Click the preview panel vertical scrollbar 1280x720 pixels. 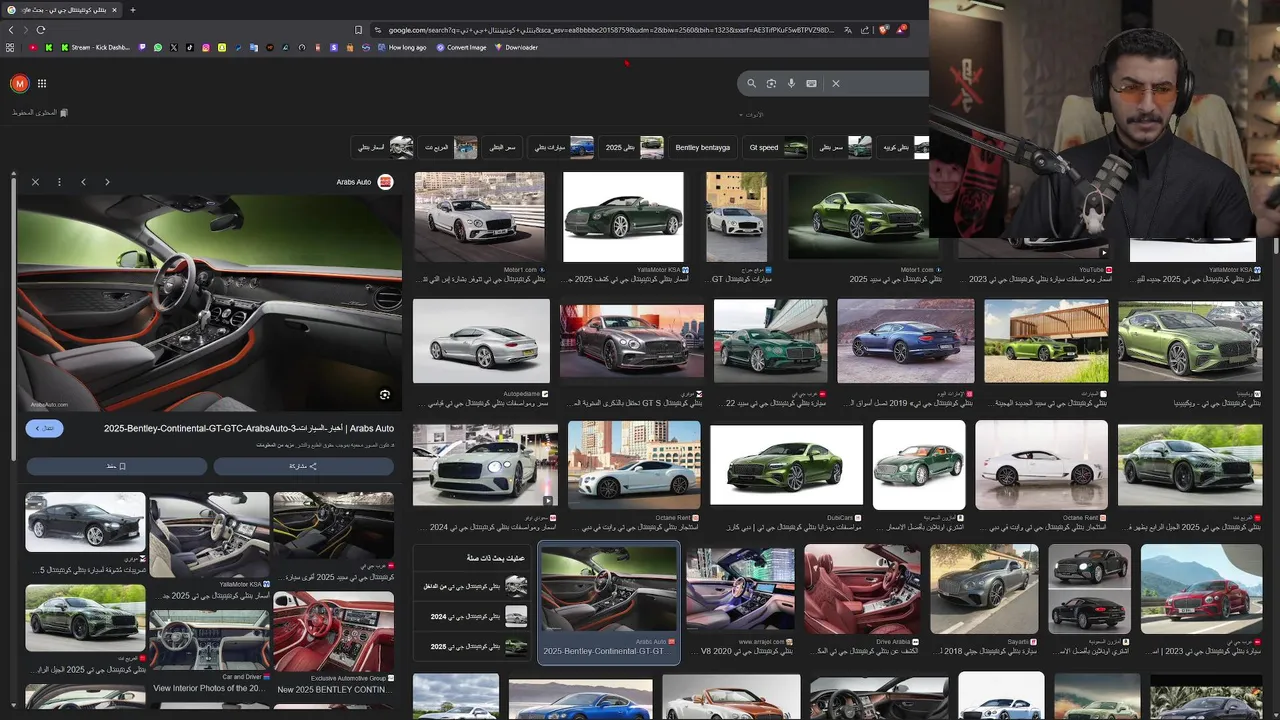click(x=13, y=320)
